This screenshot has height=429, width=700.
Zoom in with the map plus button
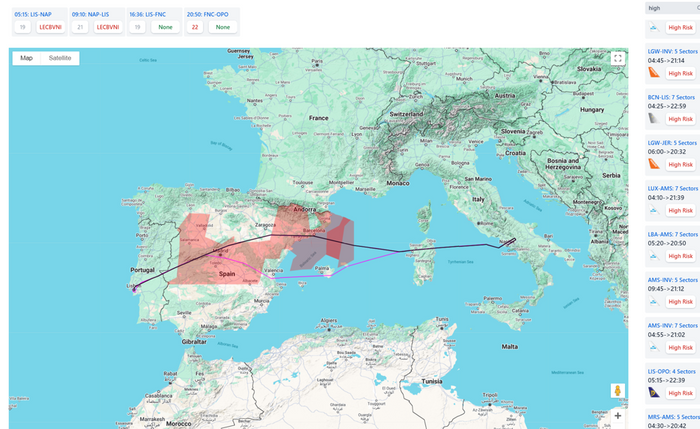[617, 415]
